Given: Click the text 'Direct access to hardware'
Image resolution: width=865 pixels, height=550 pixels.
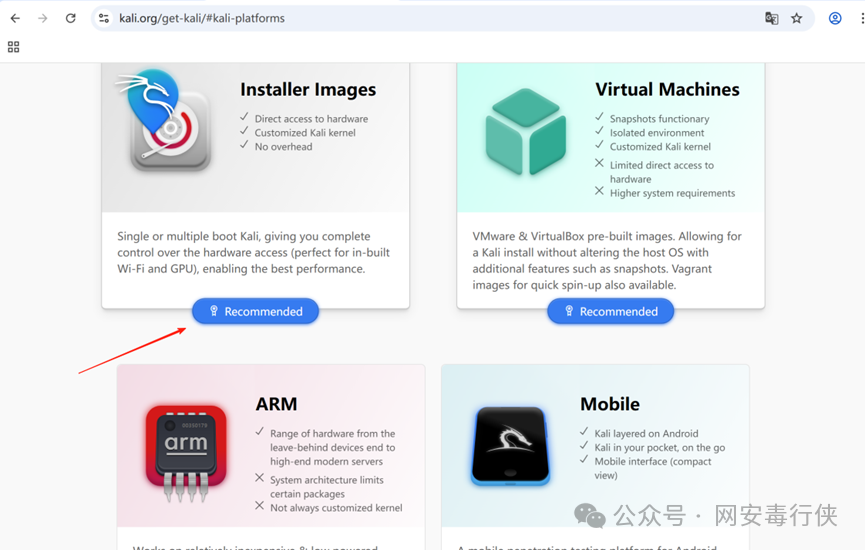Looking at the screenshot, I should [311, 119].
